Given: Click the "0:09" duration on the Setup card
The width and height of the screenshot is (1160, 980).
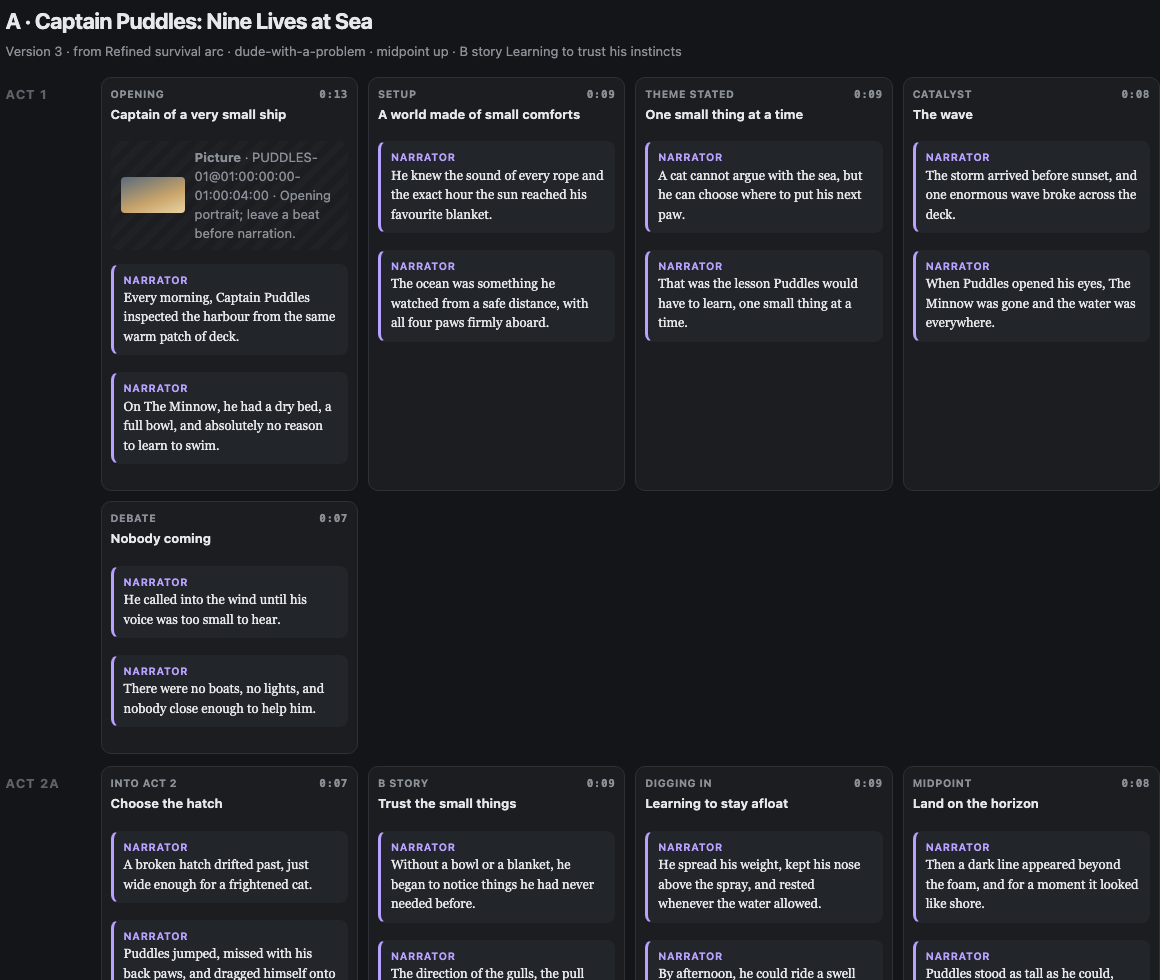Looking at the screenshot, I should (601, 95).
